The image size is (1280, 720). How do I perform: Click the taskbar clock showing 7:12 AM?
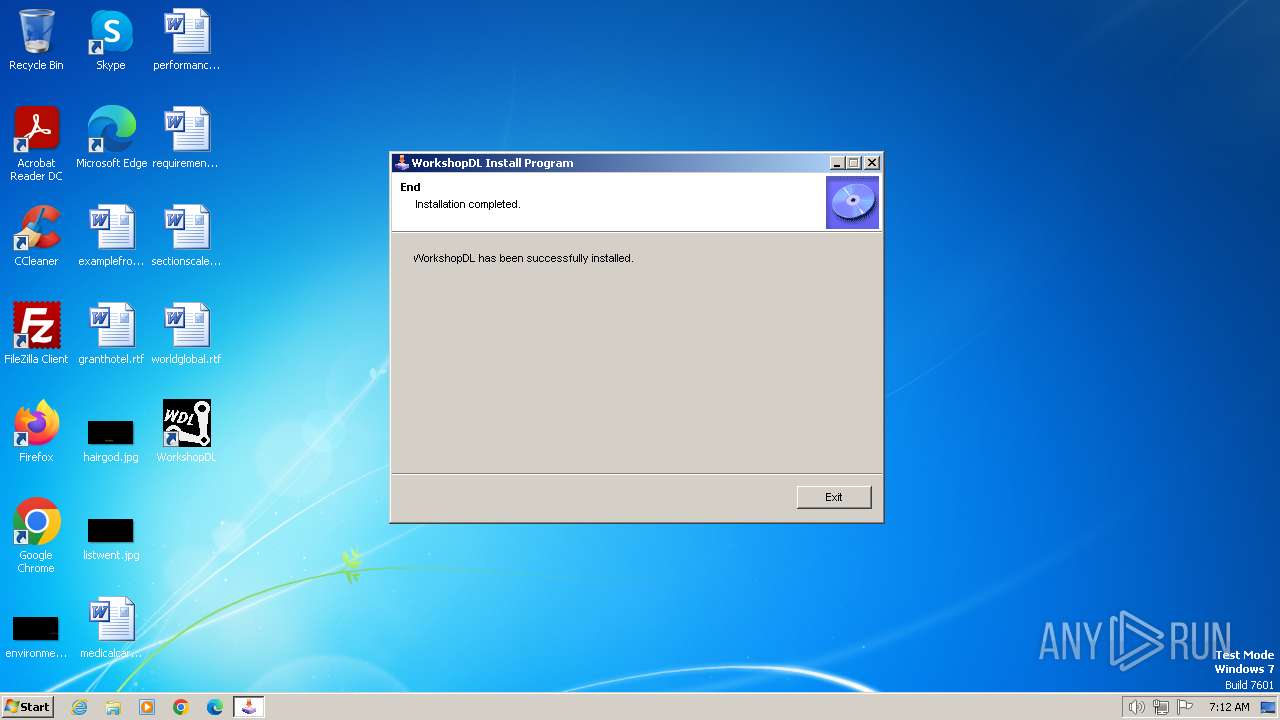point(1229,707)
